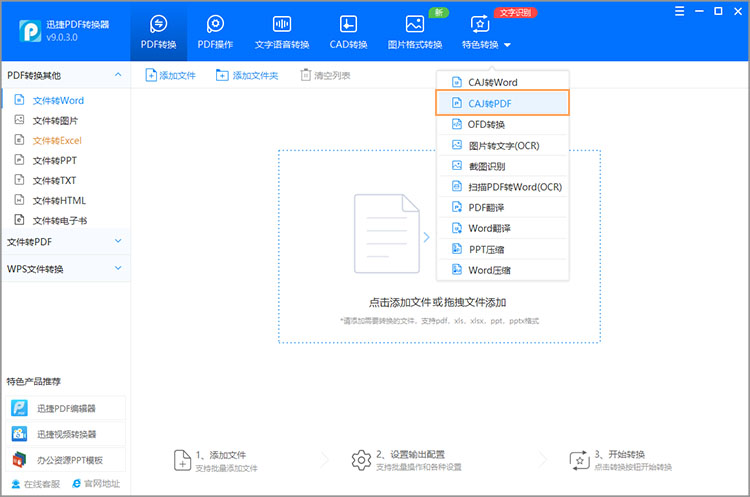The height and width of the screenshot is (497, 750).
Task: Click the 特色产品推荐 heading
Action: [x=33, y=381]
